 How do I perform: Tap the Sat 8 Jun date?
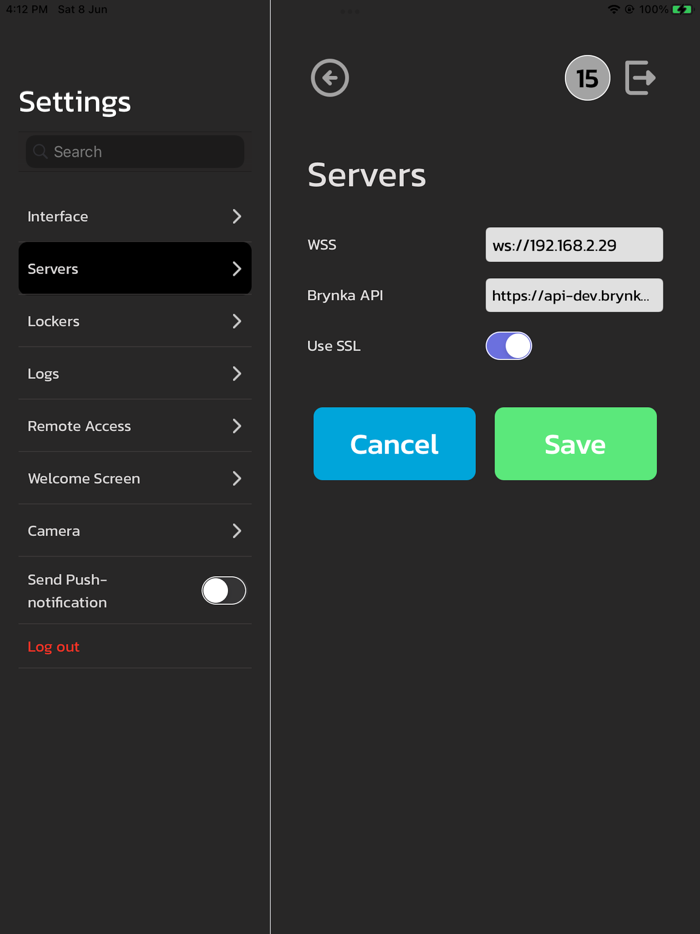83,10
